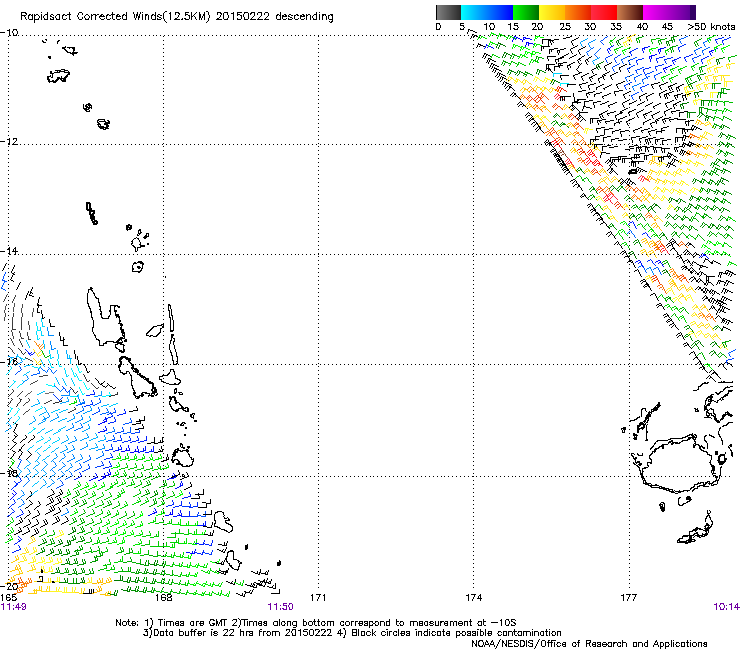The width and height of the screenshot is (740, 650).
Task: Click the purple '11:49' time label
Action: pos(14,607)
